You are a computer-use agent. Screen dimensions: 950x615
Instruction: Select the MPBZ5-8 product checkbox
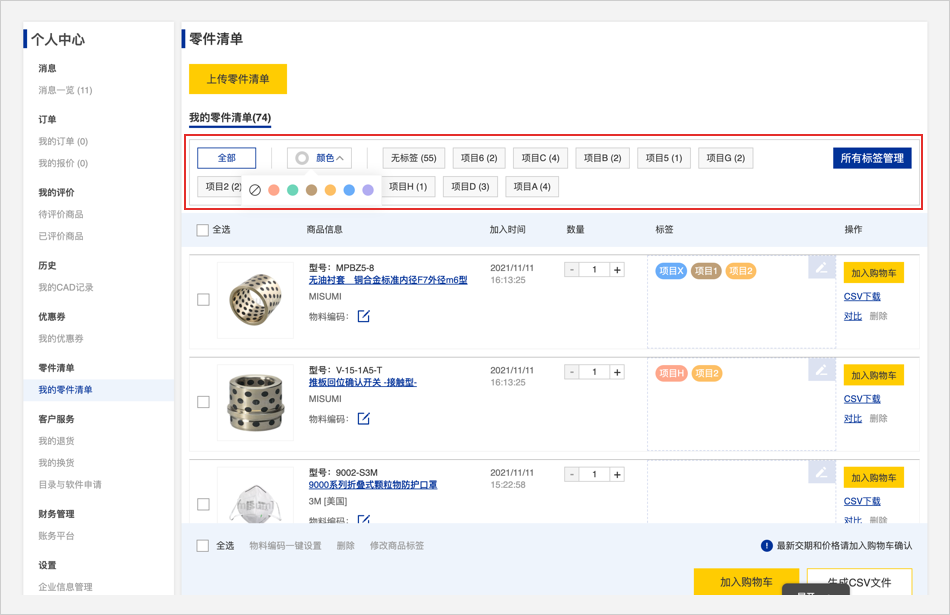click(x=203, y=299)
